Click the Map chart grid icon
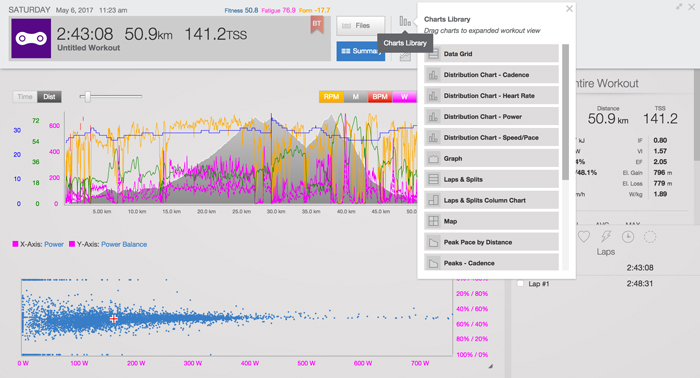This screenshot has height=378, width=700. [x=433, y=221]
